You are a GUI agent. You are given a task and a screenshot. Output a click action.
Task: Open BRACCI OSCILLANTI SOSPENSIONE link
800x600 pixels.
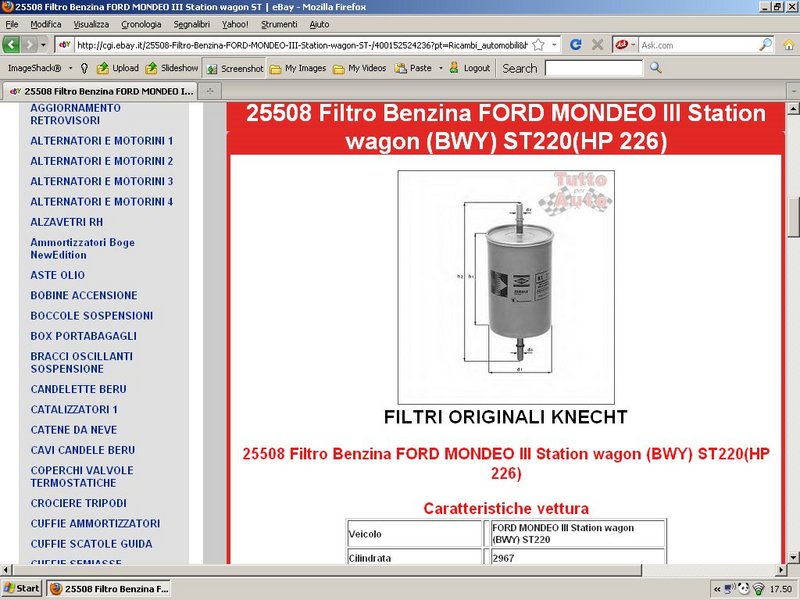82,363
